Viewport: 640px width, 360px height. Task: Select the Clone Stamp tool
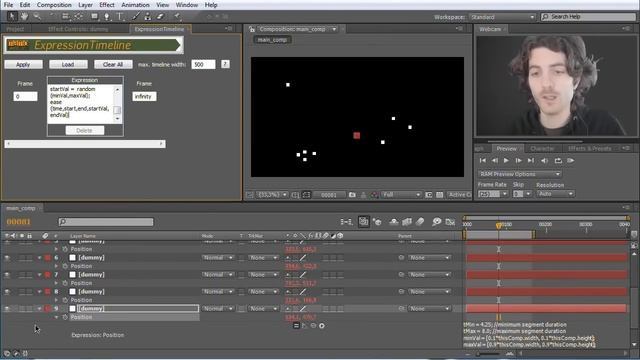point(148,16)
